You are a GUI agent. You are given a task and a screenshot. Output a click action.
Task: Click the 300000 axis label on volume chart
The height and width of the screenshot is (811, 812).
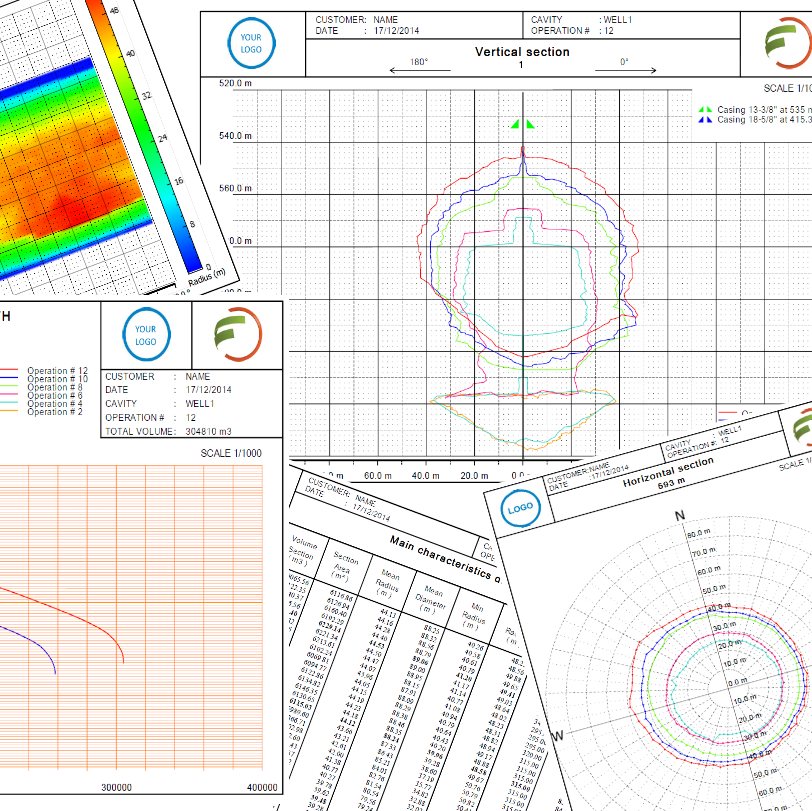117,788
